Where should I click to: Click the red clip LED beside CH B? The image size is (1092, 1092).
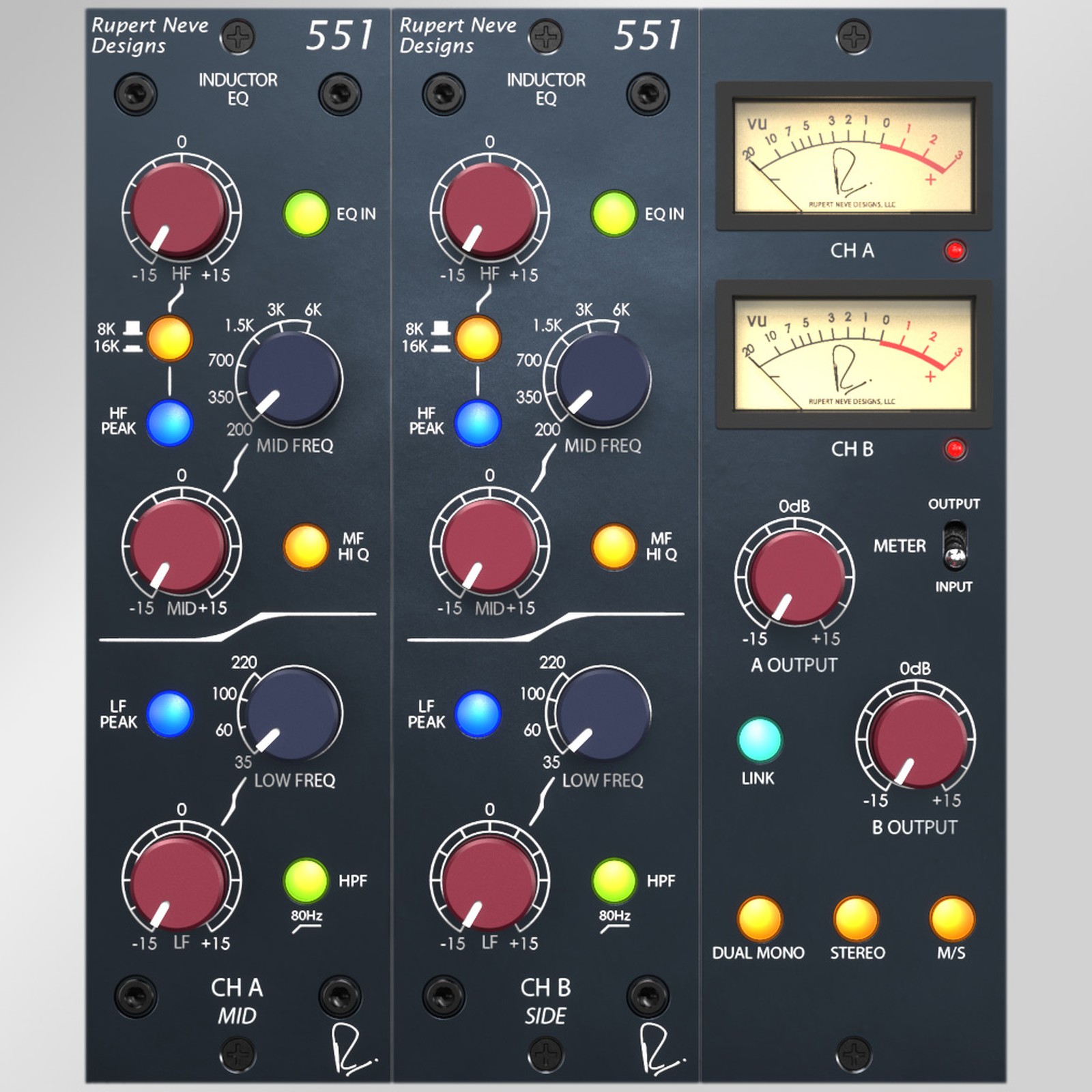[x=955, y=449]
